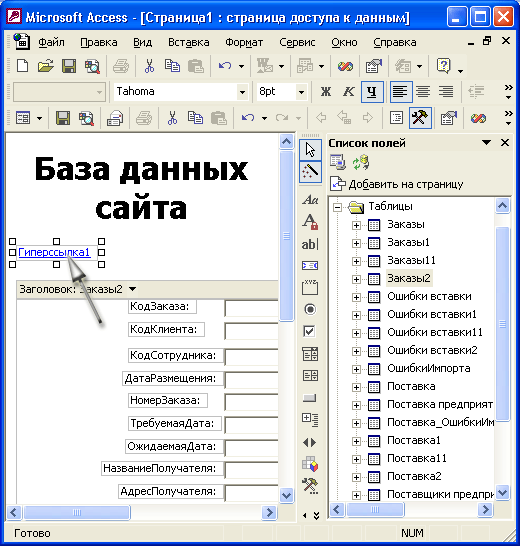This screenshot has width=520, height=546.
Task: Select the Option Button tool in toolbox
Action: 310,309
